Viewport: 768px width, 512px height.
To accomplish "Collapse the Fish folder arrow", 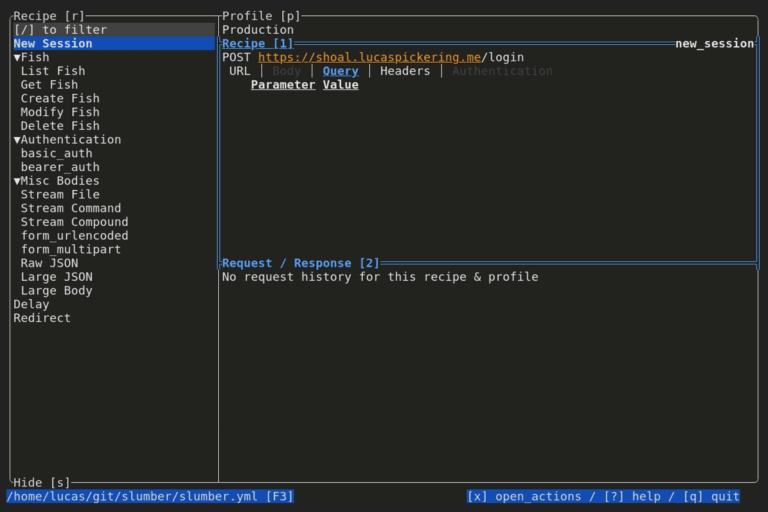I will pyautogui.click(x=17, y=57).
